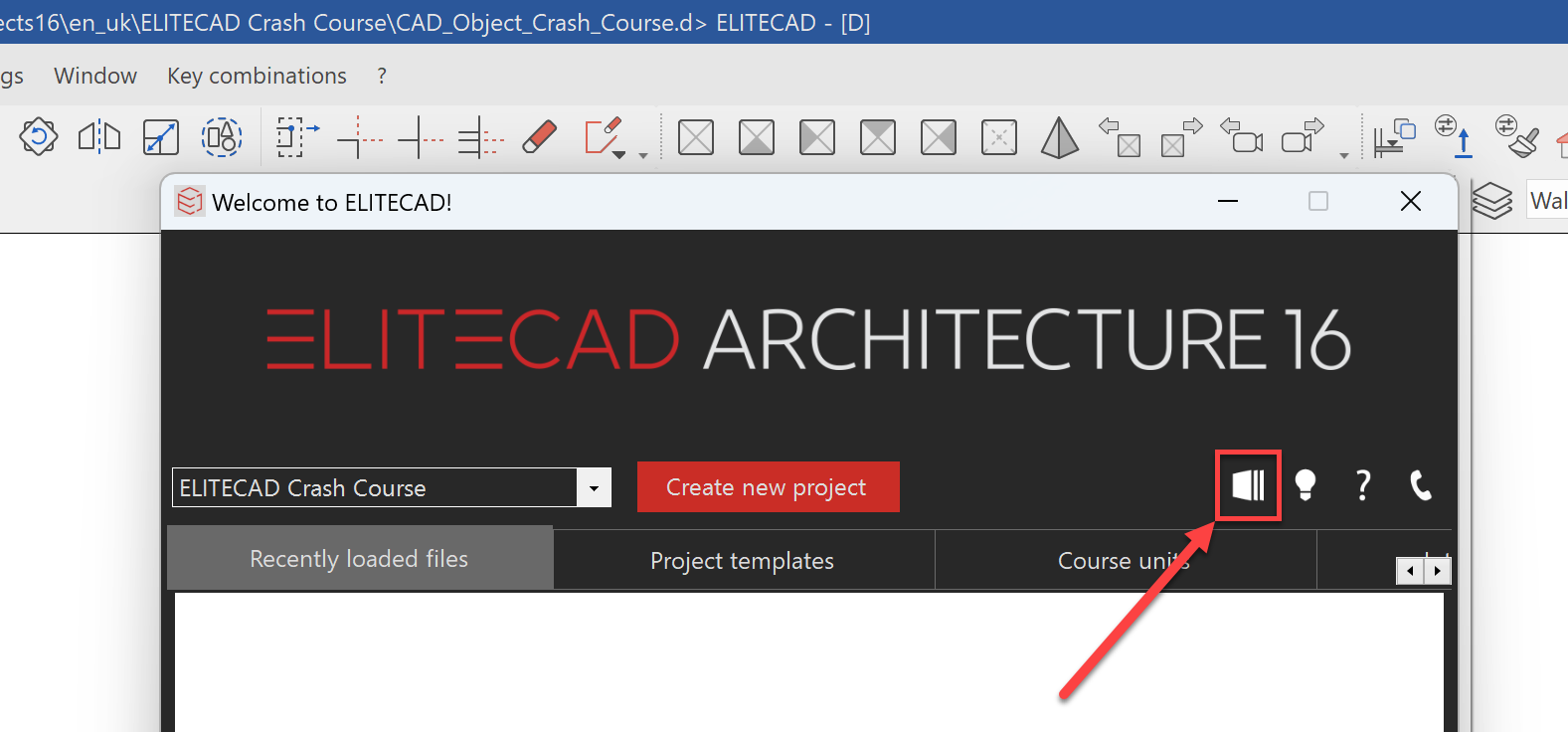Activate the pyramid perspective view icon
Screen dimensions: 1568x732
(x=1060, y=137)
